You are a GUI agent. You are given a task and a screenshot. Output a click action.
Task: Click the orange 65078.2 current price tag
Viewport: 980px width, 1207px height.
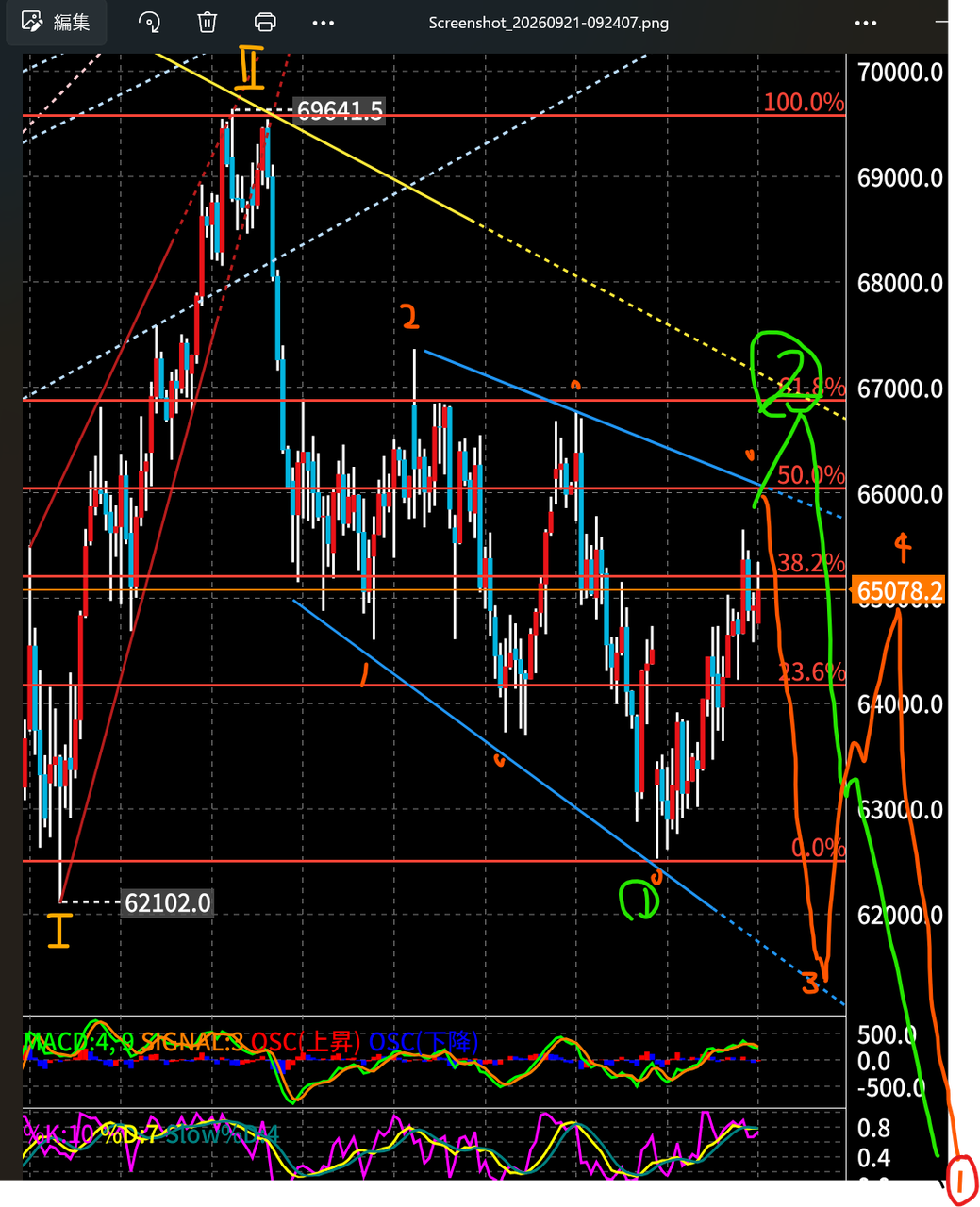point(899,591)
